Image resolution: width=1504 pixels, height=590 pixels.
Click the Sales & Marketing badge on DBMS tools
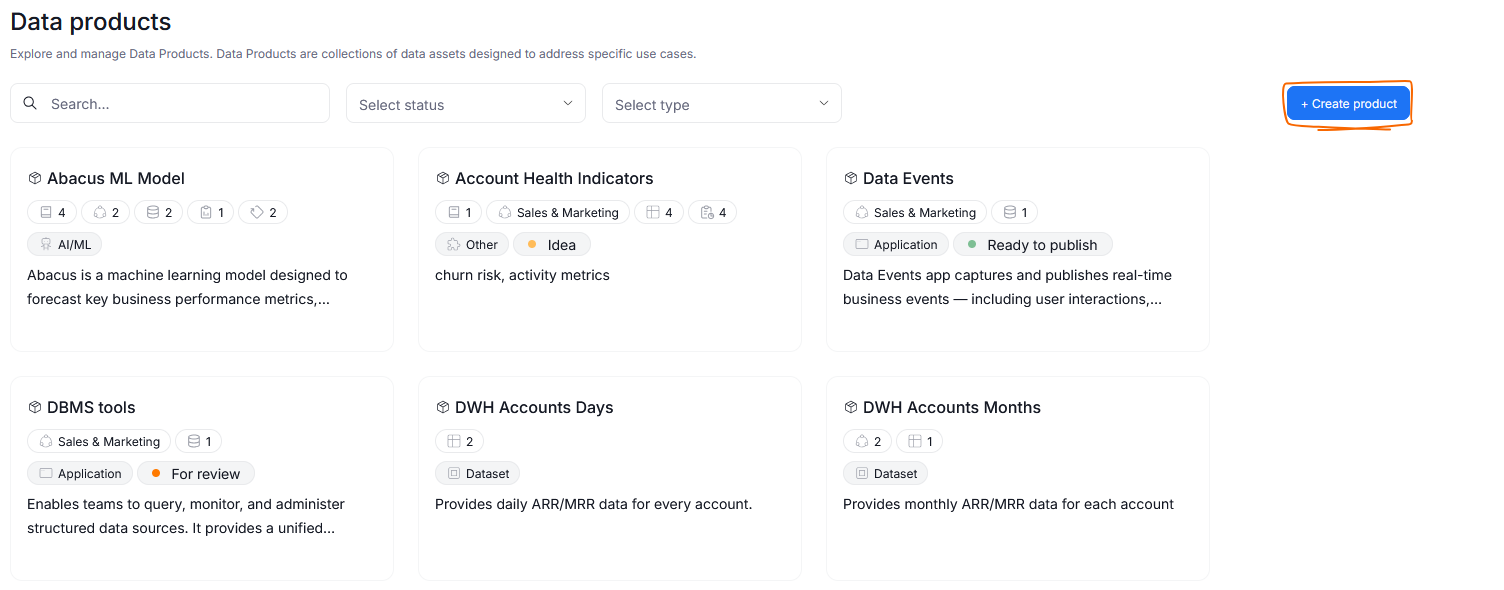99,441
